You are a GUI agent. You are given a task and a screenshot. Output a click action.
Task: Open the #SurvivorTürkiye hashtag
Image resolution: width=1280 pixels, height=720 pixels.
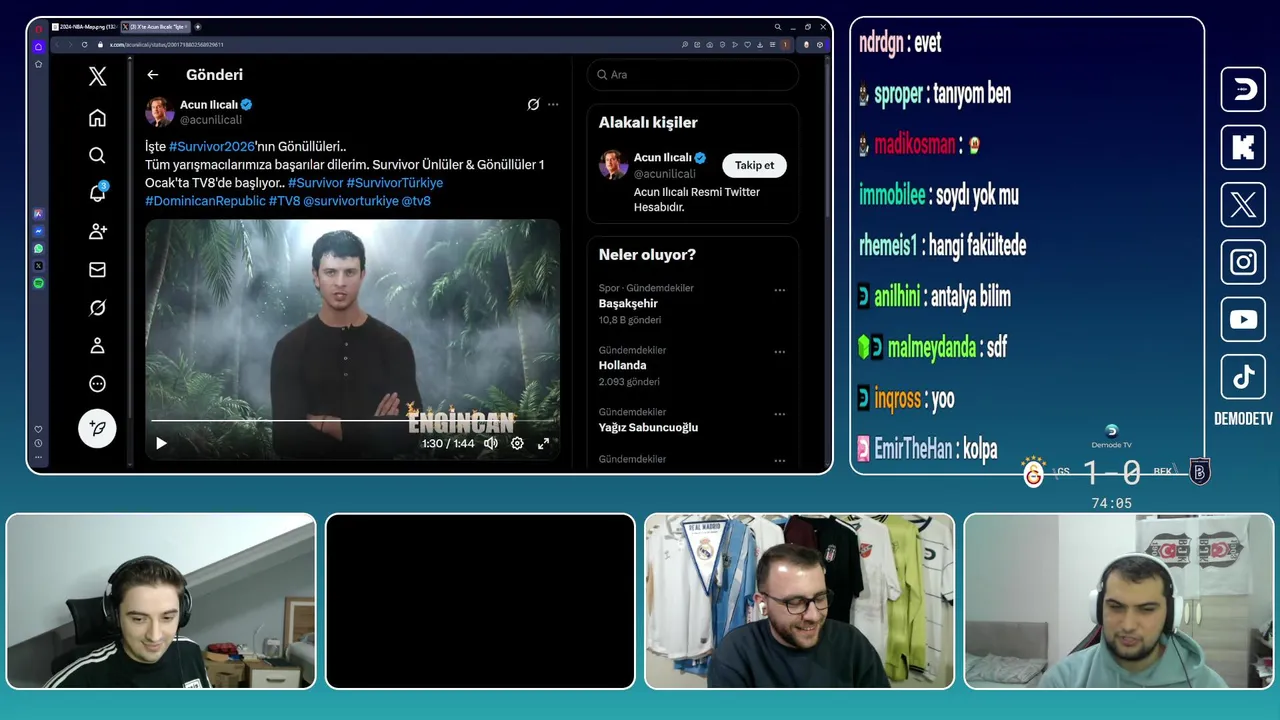point(394,183)
